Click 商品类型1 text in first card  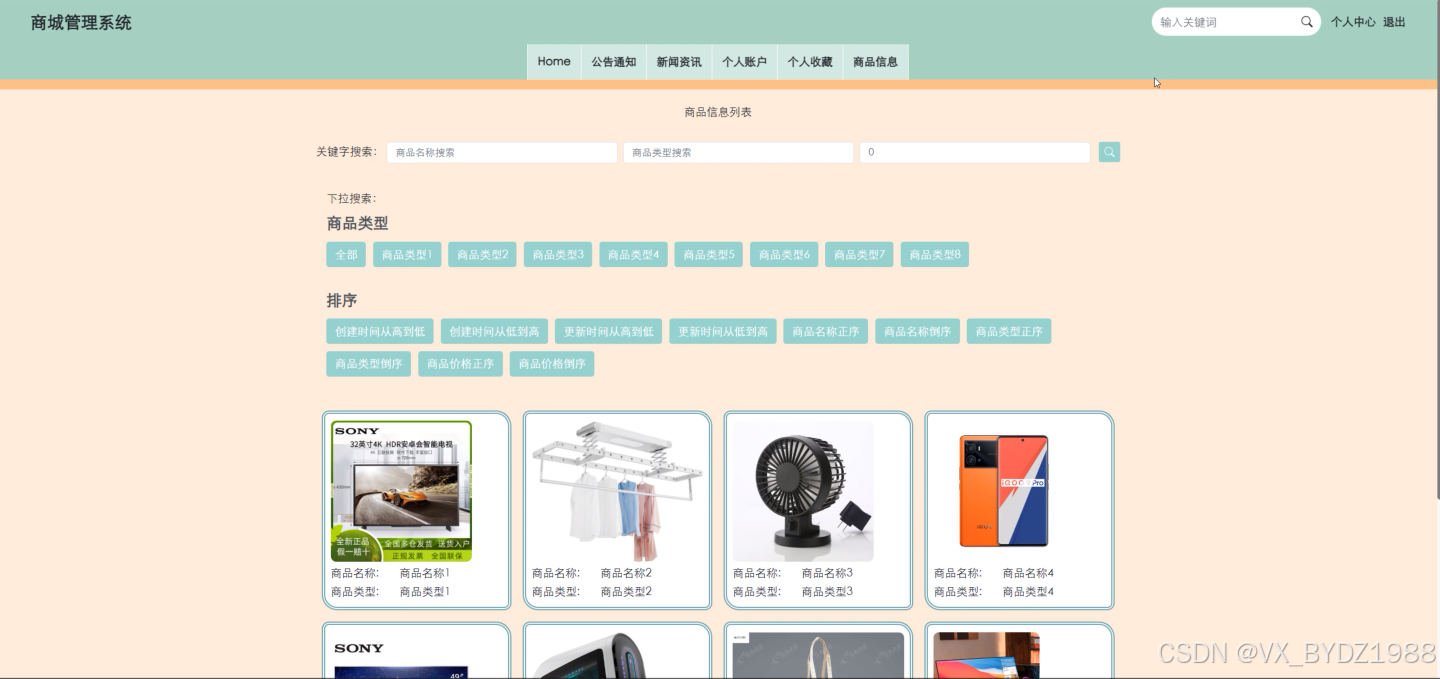coord(425,592)
